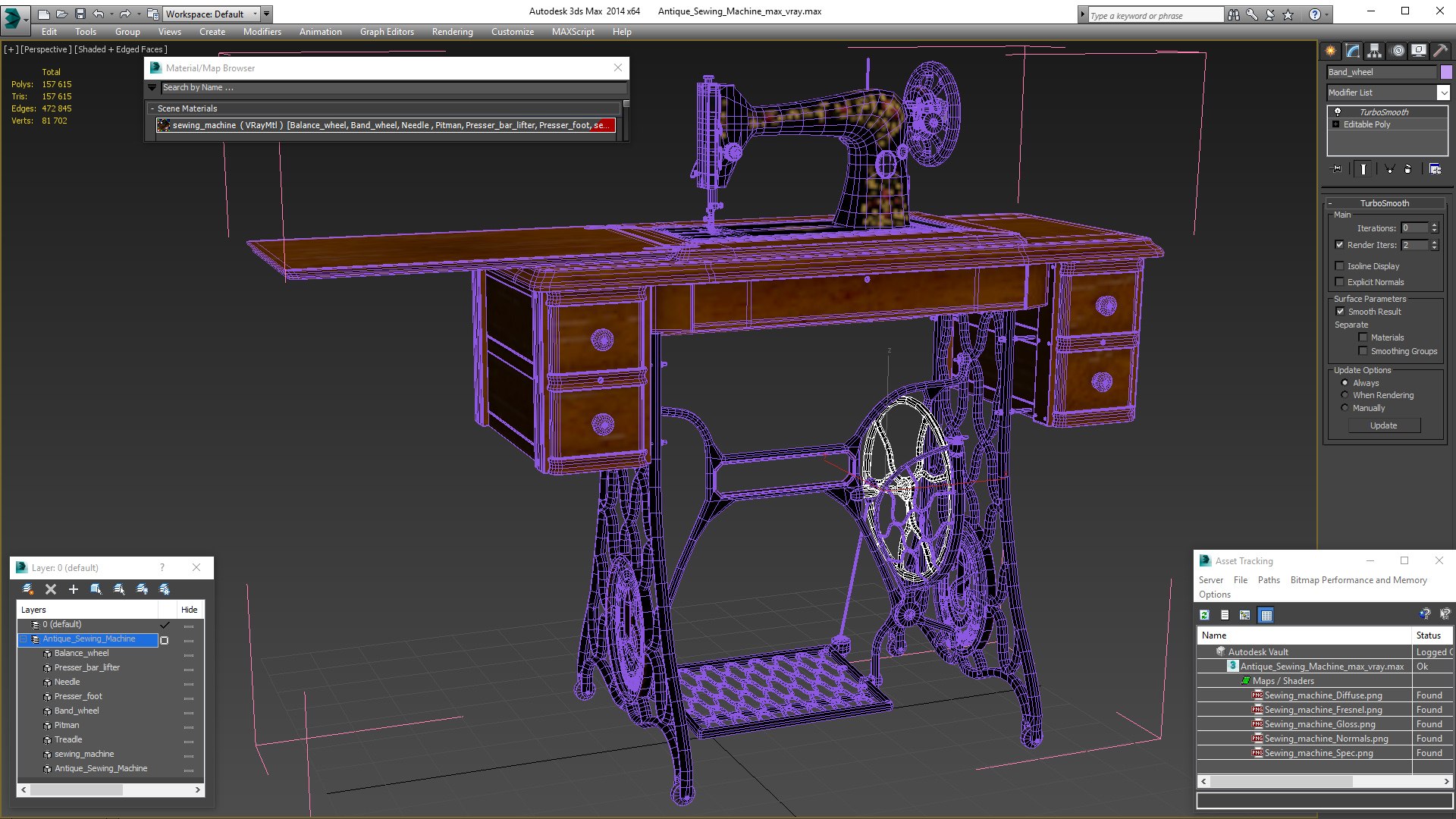Click Create New Layer icon in Layer dialog

tap(28, 589)
